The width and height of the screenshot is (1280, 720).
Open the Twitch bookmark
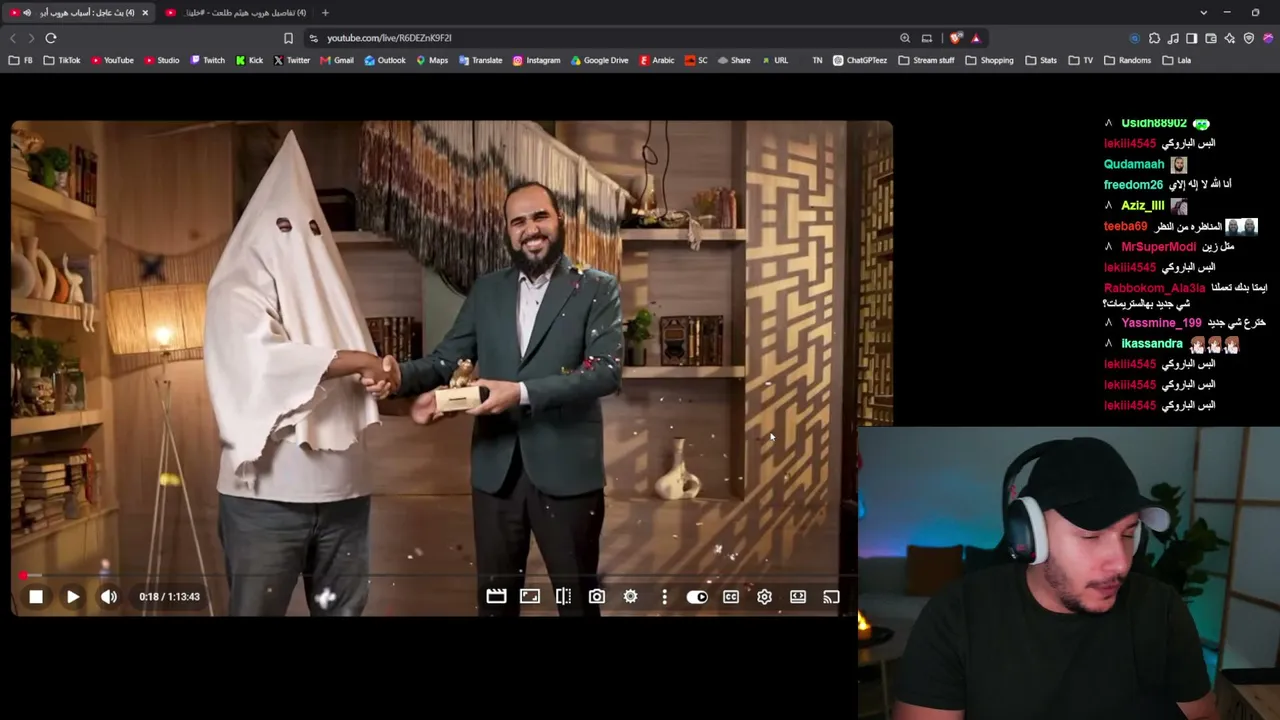coord(208,60)
